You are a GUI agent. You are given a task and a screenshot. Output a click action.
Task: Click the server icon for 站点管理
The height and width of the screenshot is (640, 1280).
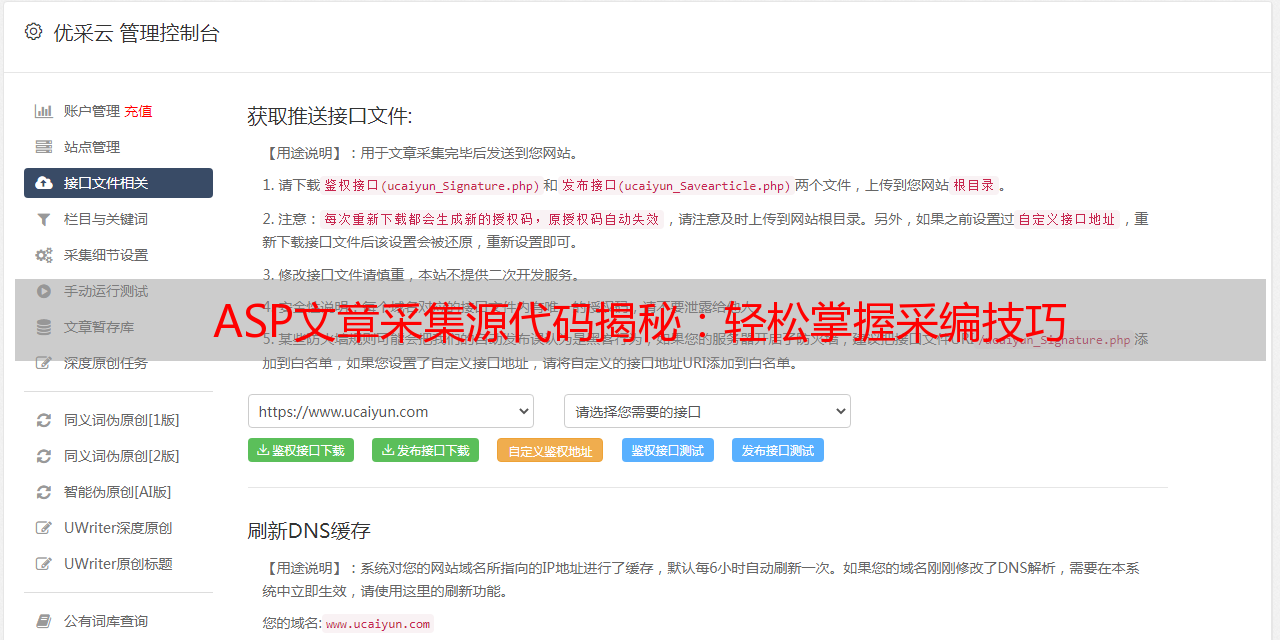[44, 147]
